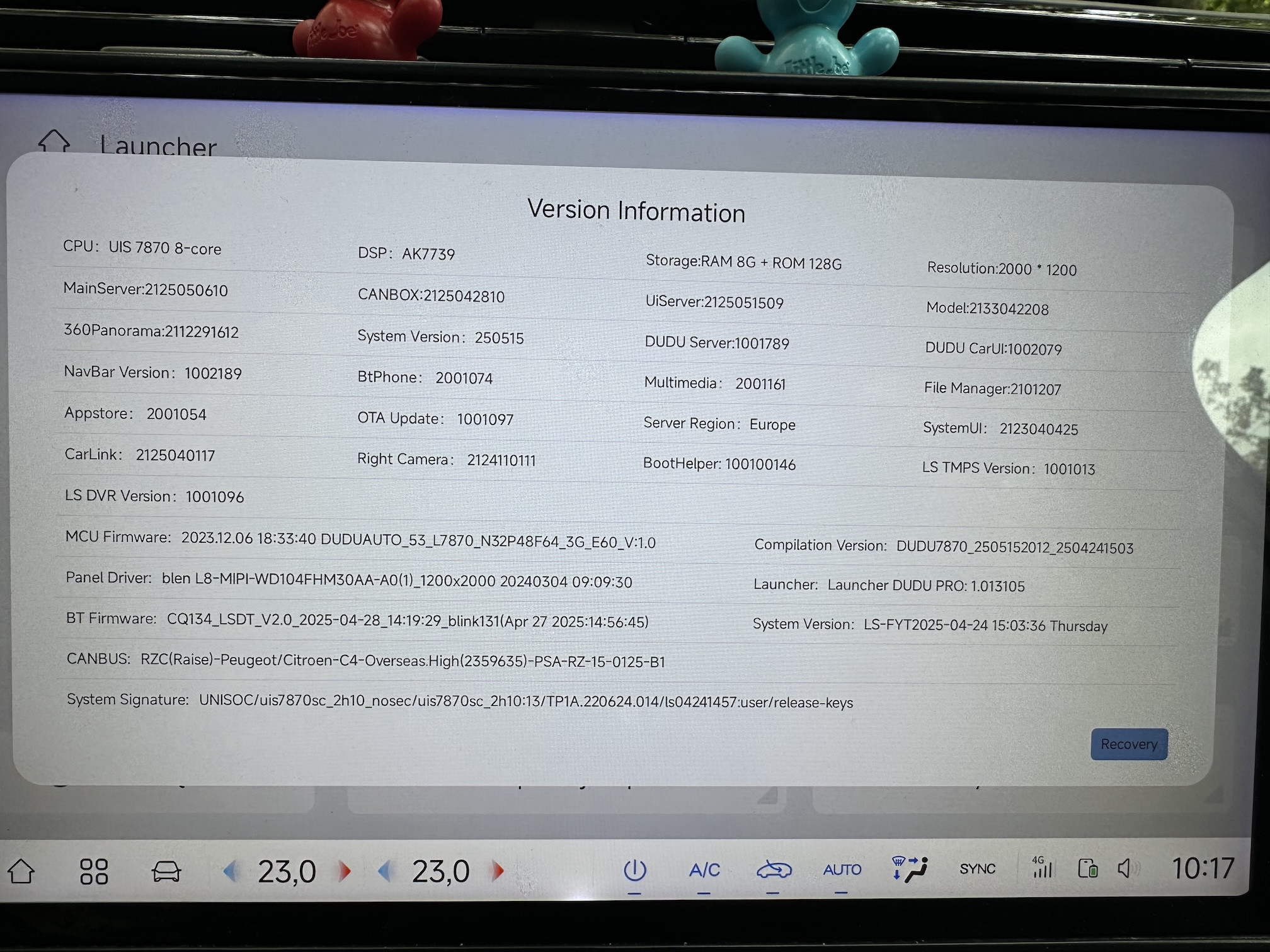This screenshot has height=952, width=1270.
Task: Open the app grid menu icon
Action: tap(94, 871)
